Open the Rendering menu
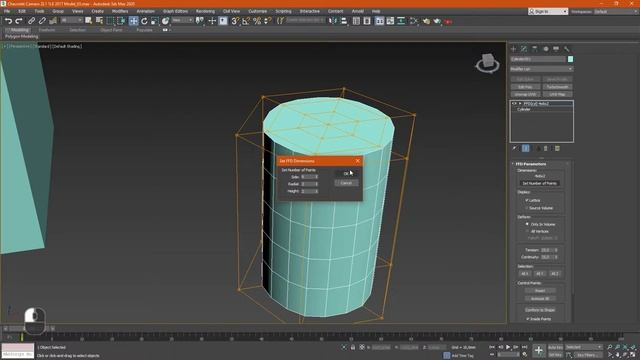The width and height of the screenshot is (640, 360). (205, 11)
